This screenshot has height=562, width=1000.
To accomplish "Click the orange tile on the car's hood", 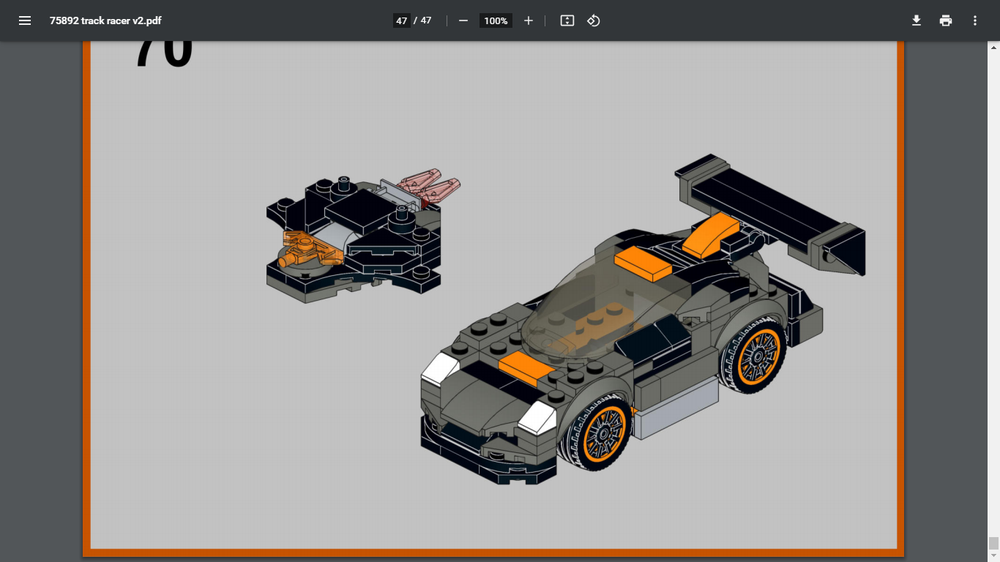I will [525, 367].
